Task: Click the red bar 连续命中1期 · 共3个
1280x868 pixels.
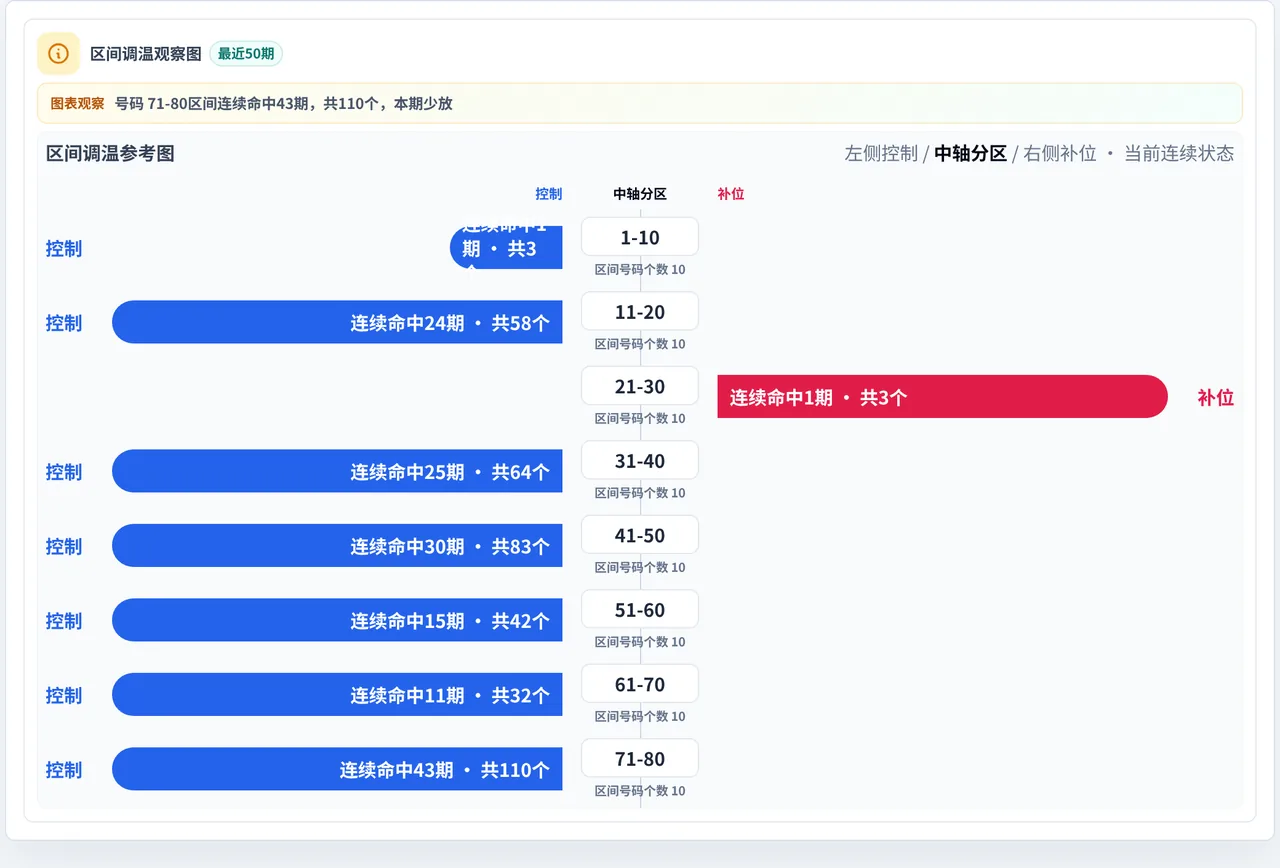Action: click(942, 397)
